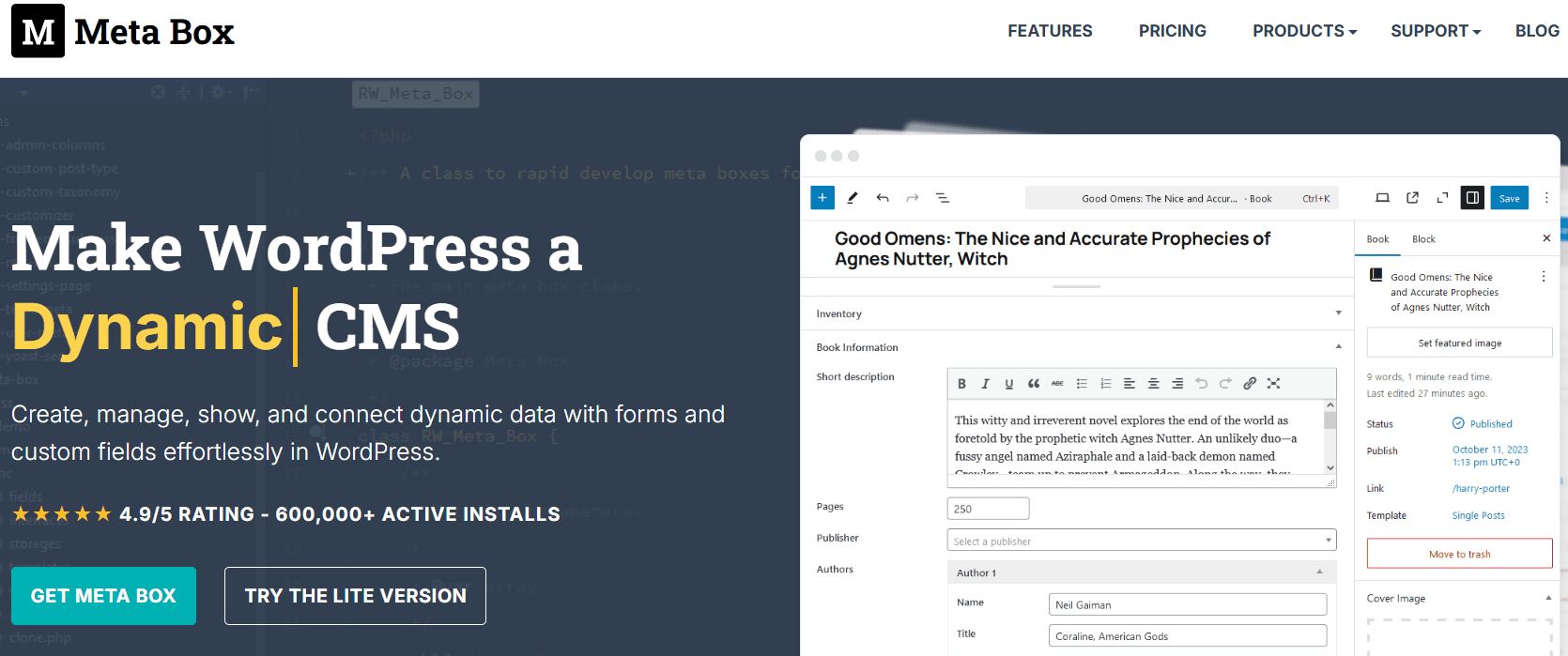This screenshot has height=656, width=1568.
Task: Click the undo arrow in editor toolbar
Action: (x=883, y=198)
